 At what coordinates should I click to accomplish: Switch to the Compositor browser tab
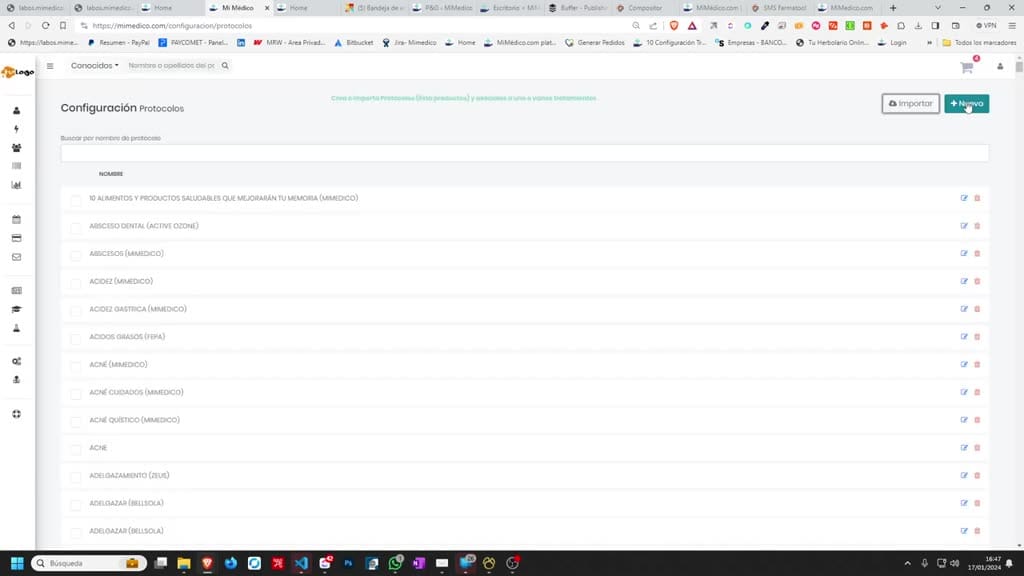coord(644,8)
